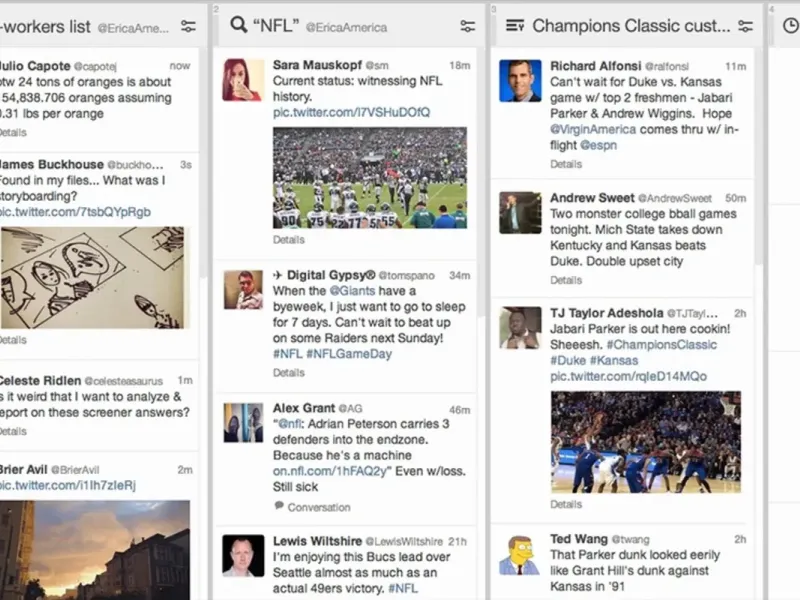Open Champions Classic column settings
800x600 pixels.
745,26
